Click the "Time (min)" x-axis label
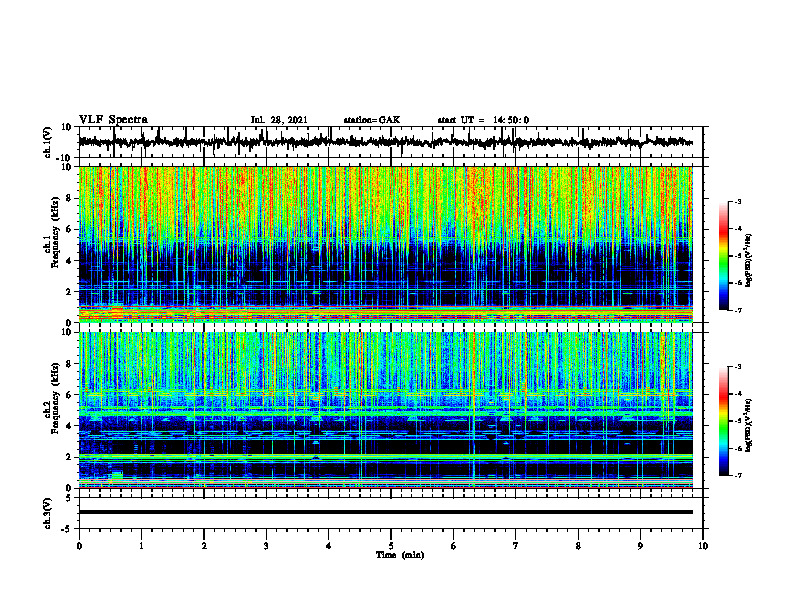Image resolution: width=792 pixels, height=612 pixels. tap(400, 555)
